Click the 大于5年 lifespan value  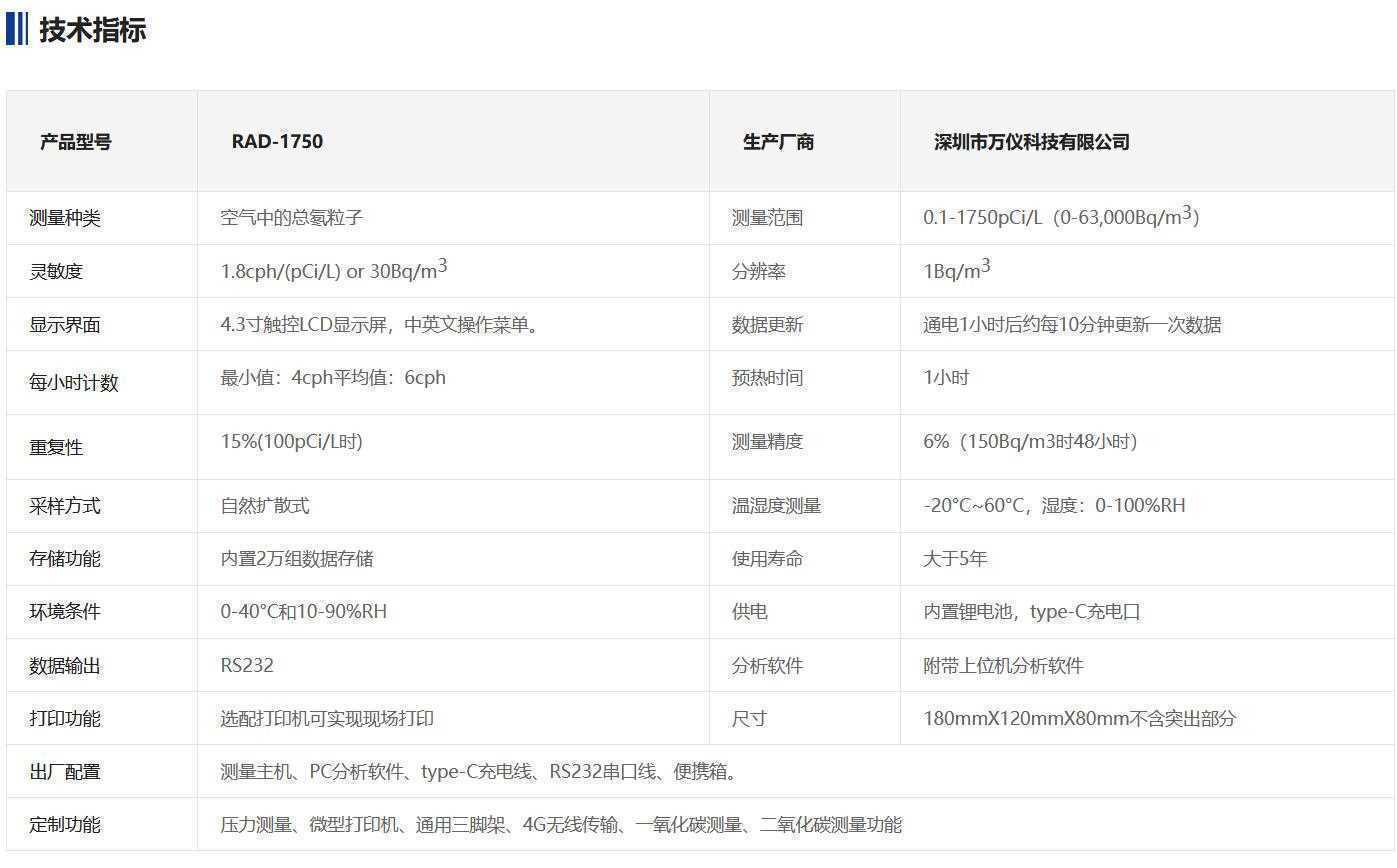pyautogui.click(x=955, y=558)
